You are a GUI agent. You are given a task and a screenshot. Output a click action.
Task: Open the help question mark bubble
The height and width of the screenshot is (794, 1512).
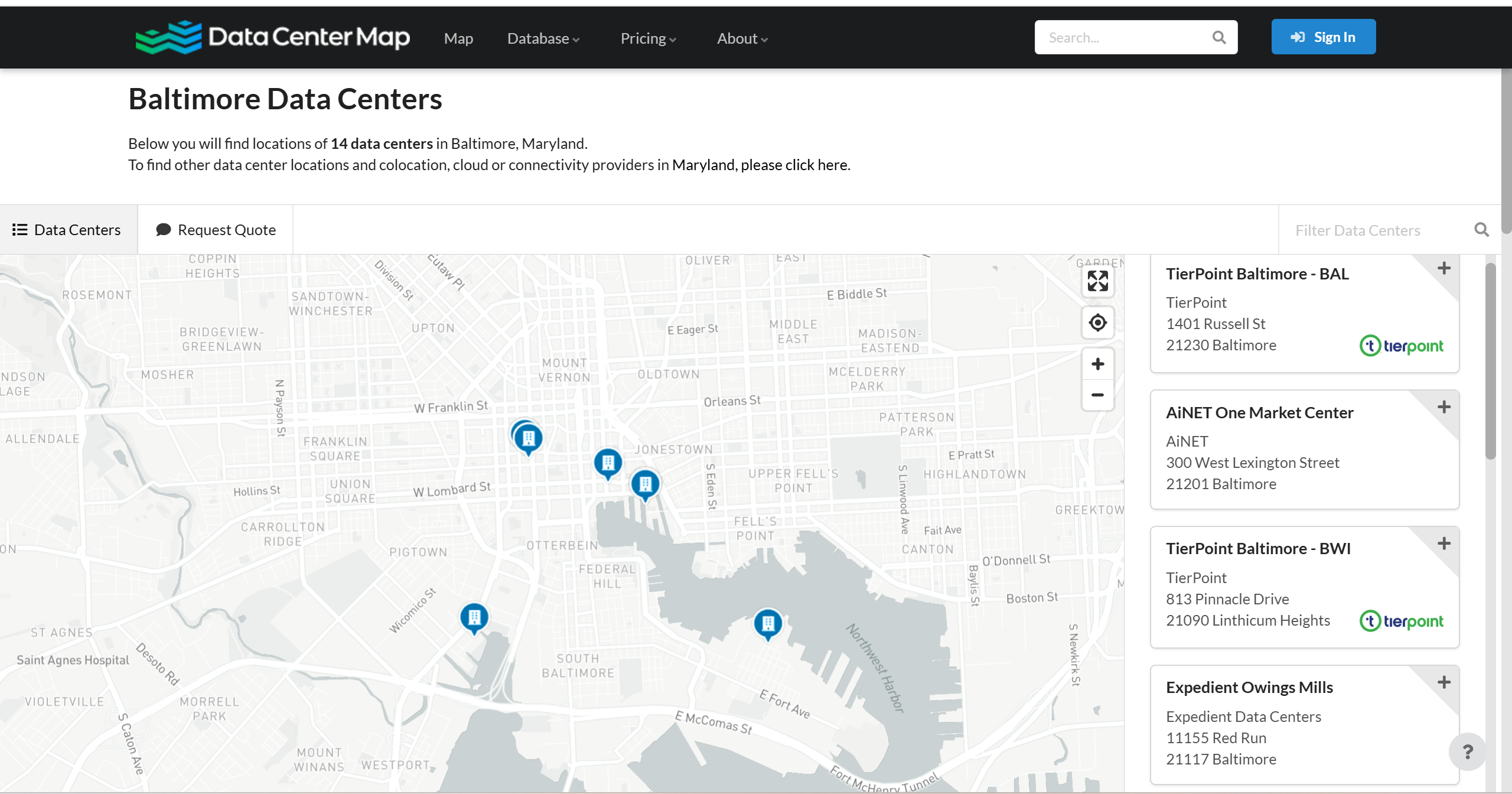(x=1467, y=751)
